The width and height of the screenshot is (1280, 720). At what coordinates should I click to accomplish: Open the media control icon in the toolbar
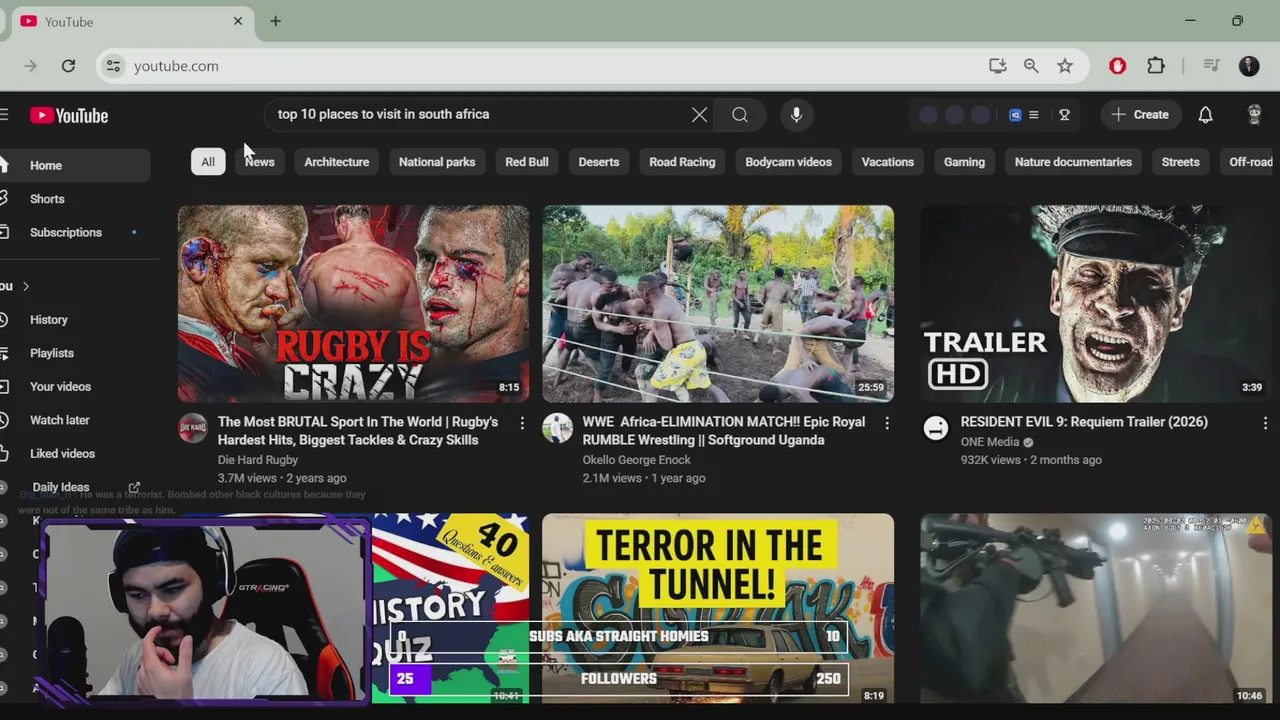coord(1211,66)
